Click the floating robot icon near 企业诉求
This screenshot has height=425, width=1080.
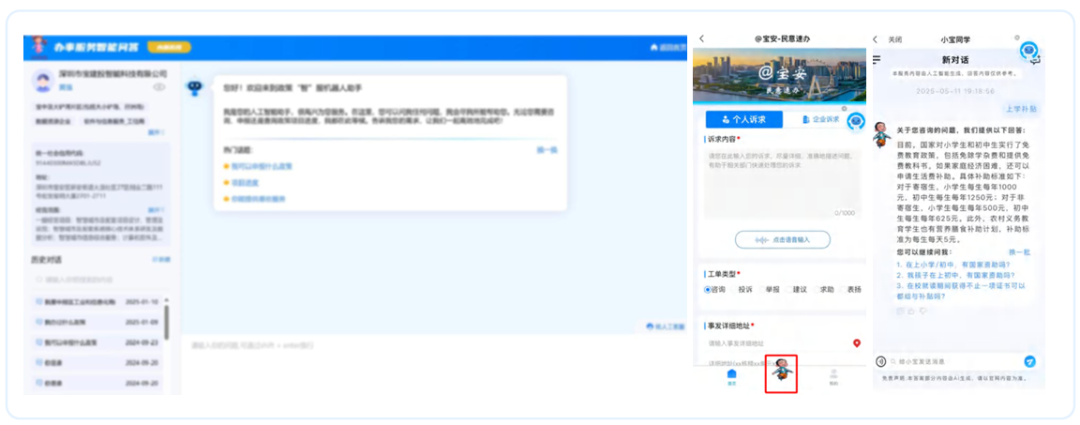[855, 121]
